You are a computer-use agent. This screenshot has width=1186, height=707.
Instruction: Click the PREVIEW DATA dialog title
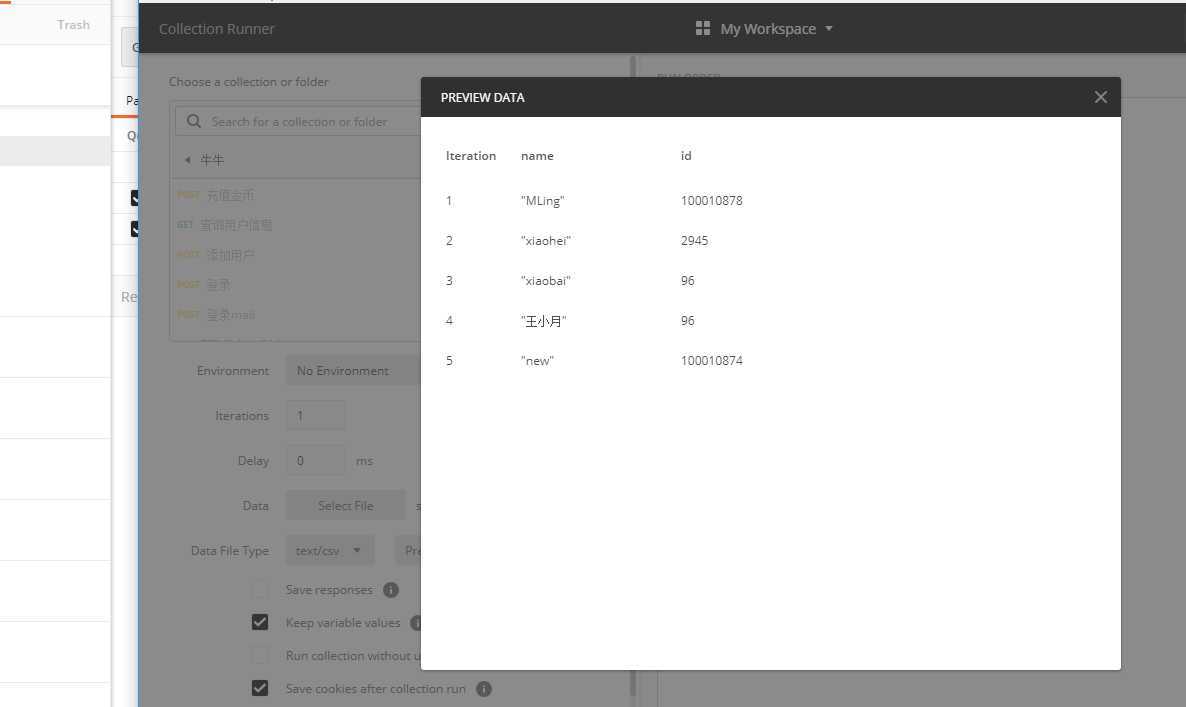(483, 98)
